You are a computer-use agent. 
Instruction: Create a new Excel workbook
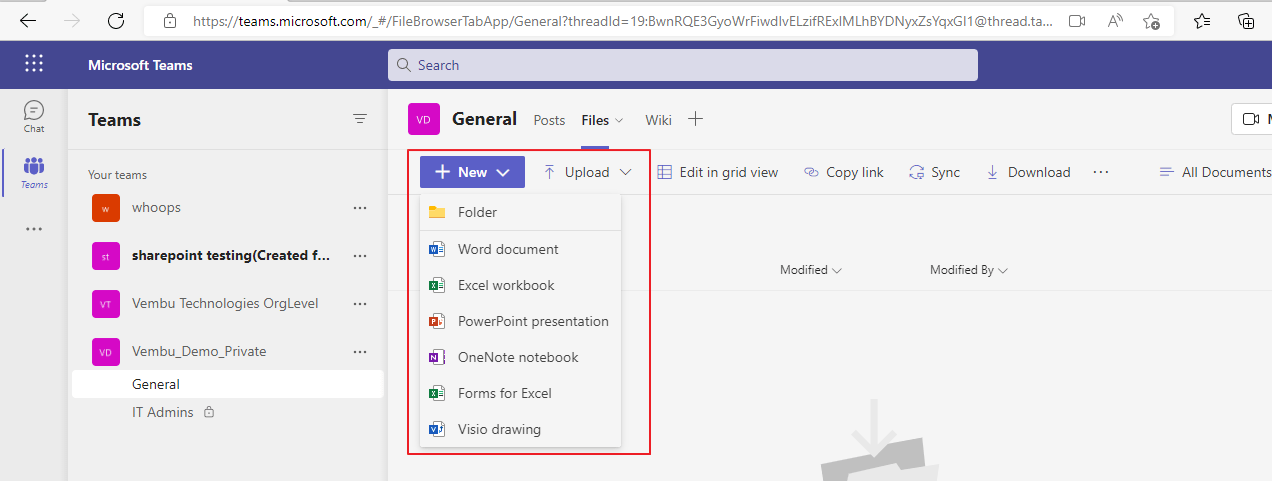pos(520,285)
